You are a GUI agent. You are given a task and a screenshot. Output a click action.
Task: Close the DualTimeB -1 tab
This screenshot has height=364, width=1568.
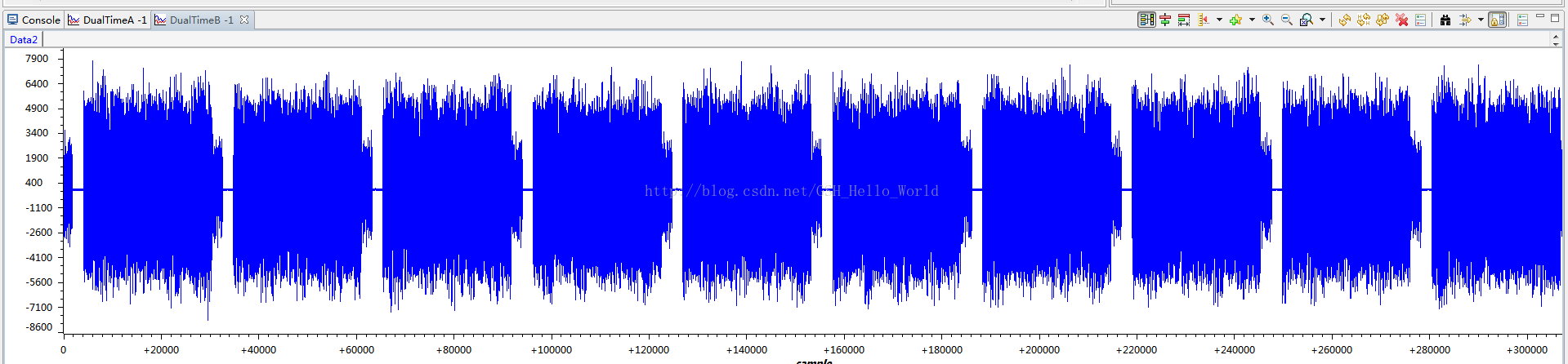coord(244,20)
